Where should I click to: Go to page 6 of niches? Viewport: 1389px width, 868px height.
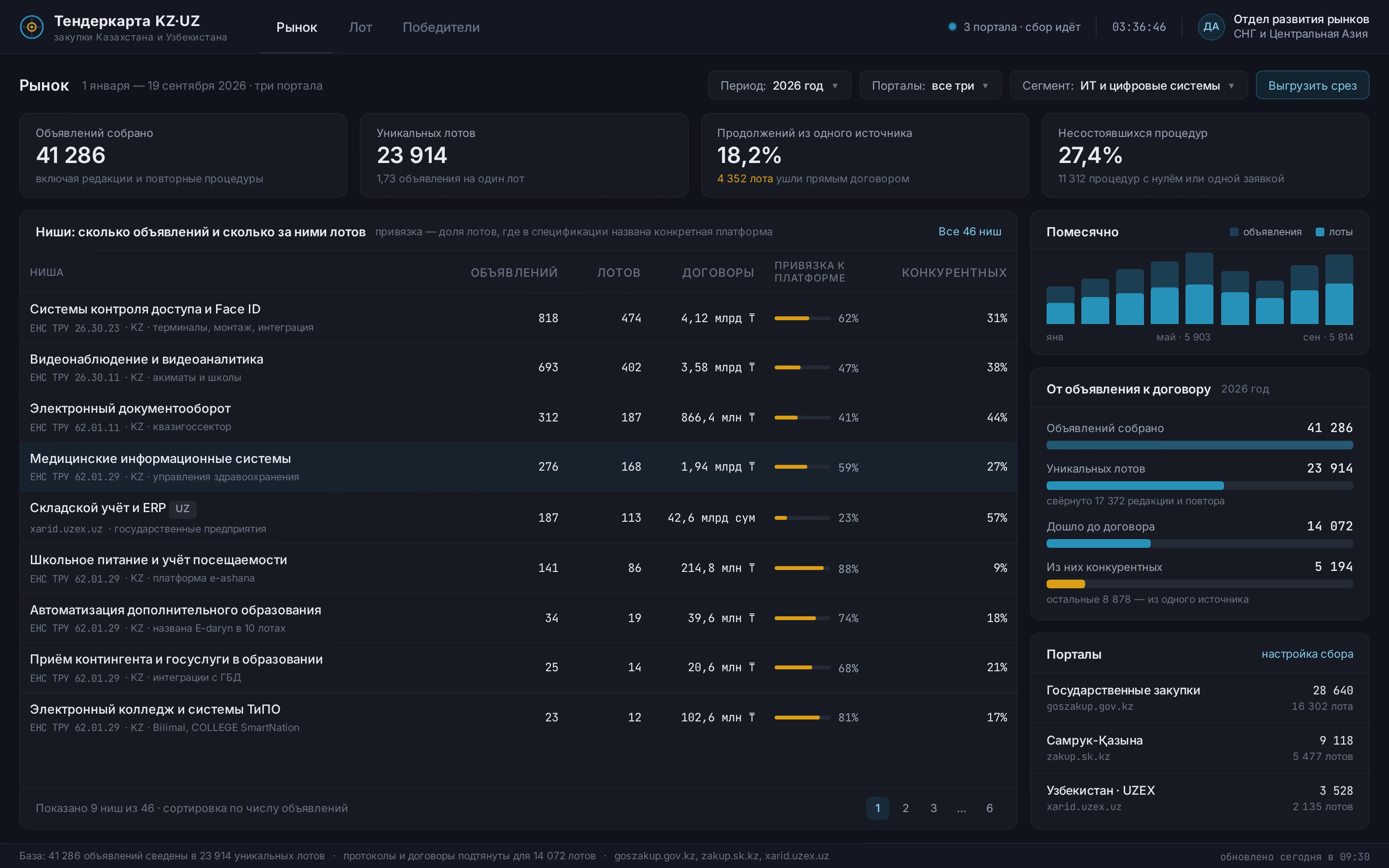(990, 808)
